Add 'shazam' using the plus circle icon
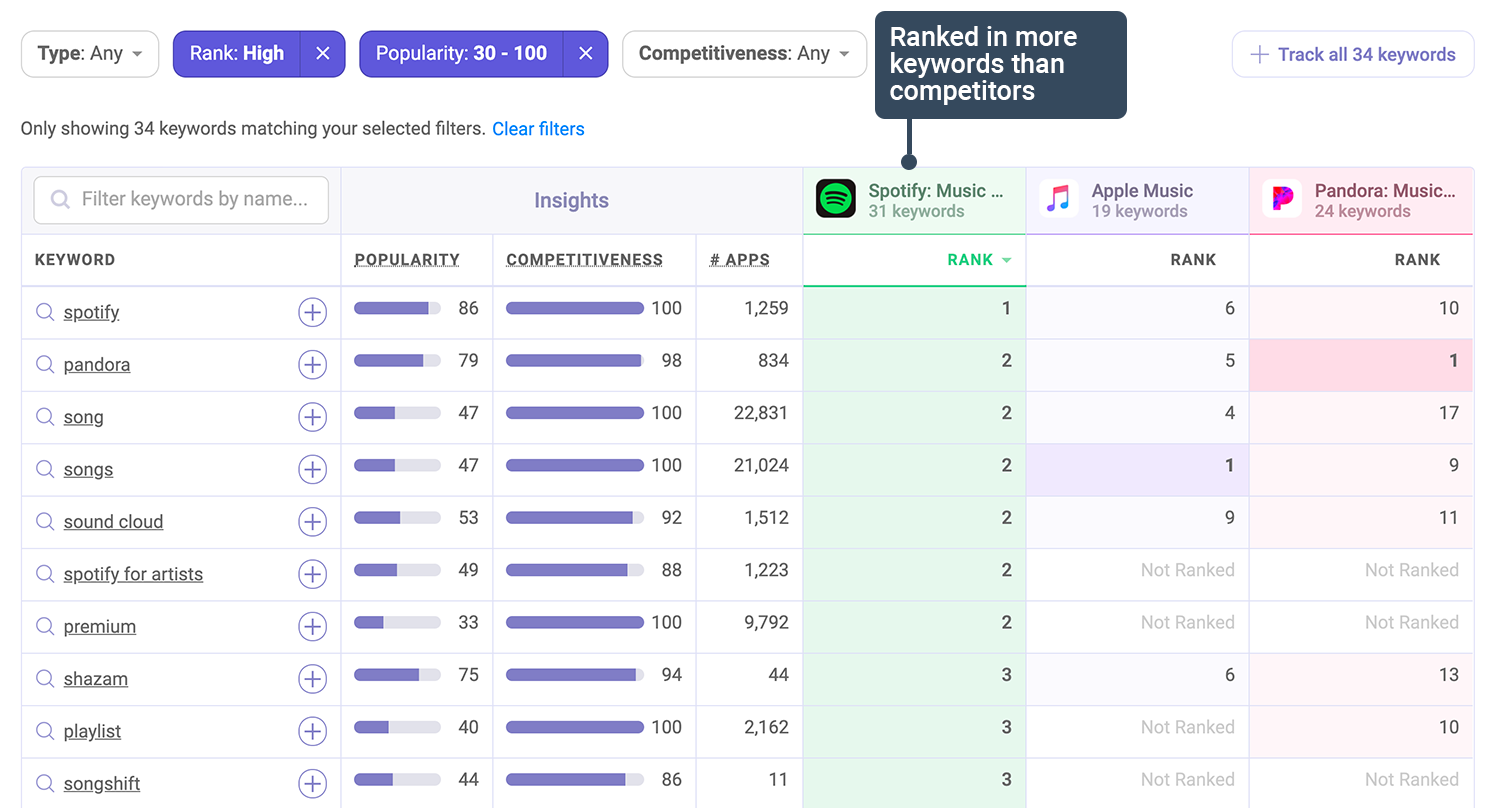The width and height of the screenshot is (1500, 808). pyautogui.click(x=312, y=679)
